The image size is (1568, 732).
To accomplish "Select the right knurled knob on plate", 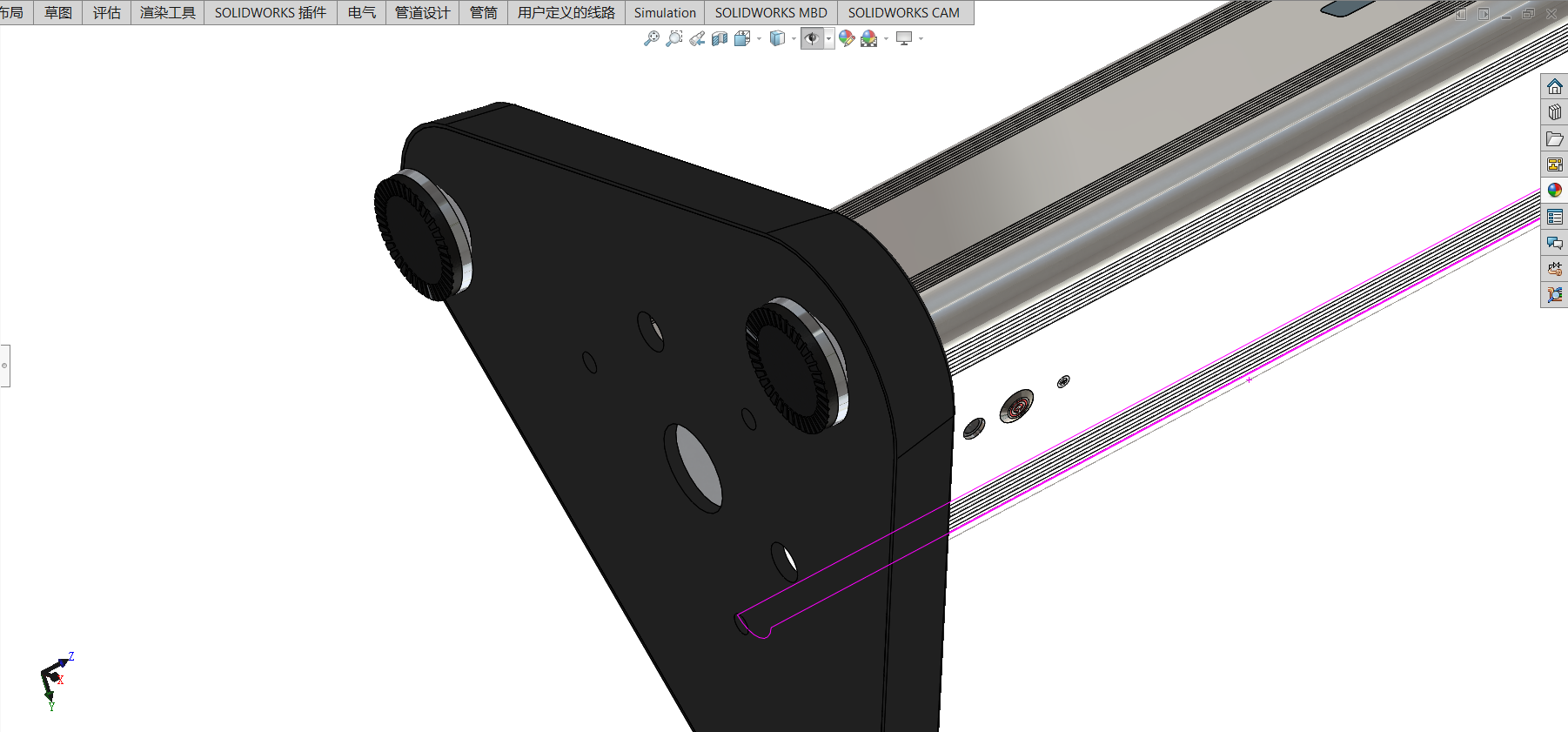I will tap(795, 366).
